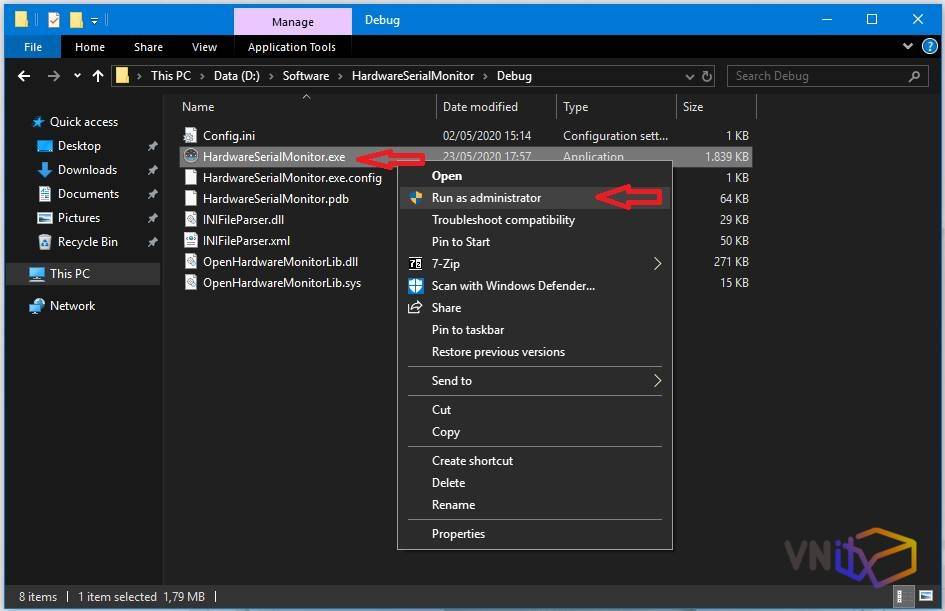
Task: Click the Back navigation arrow
Action: pos(24,76)
